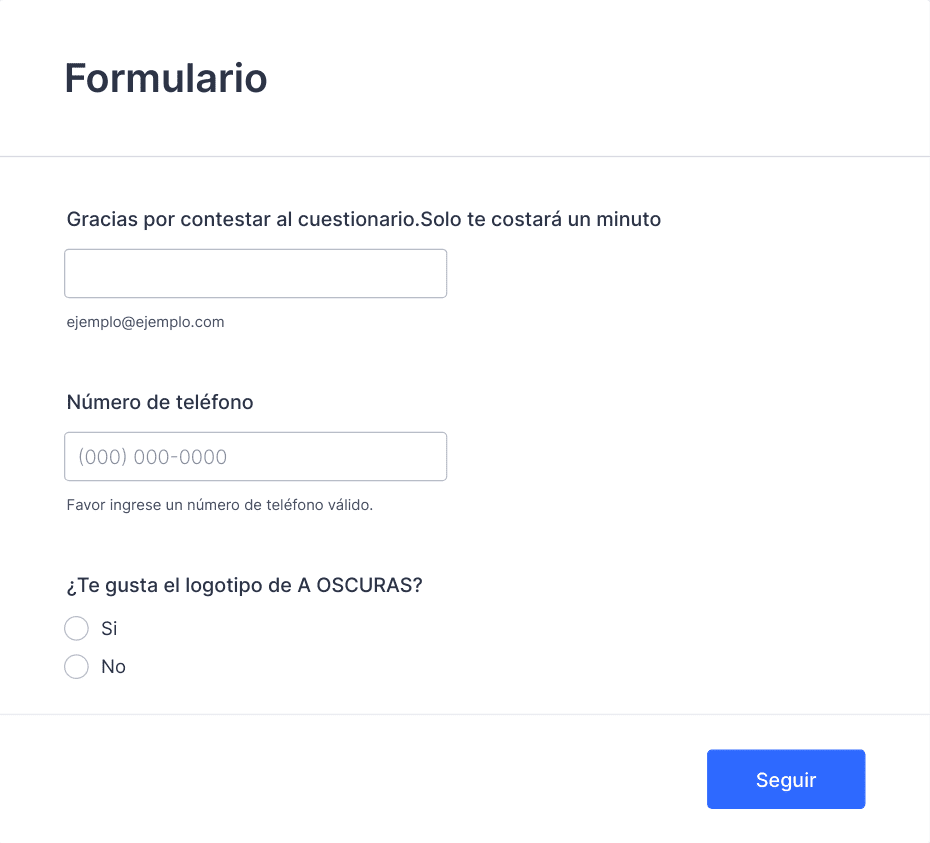Click the "Gracias por contestar al cuestionario" label

click(x=241, y=220)
